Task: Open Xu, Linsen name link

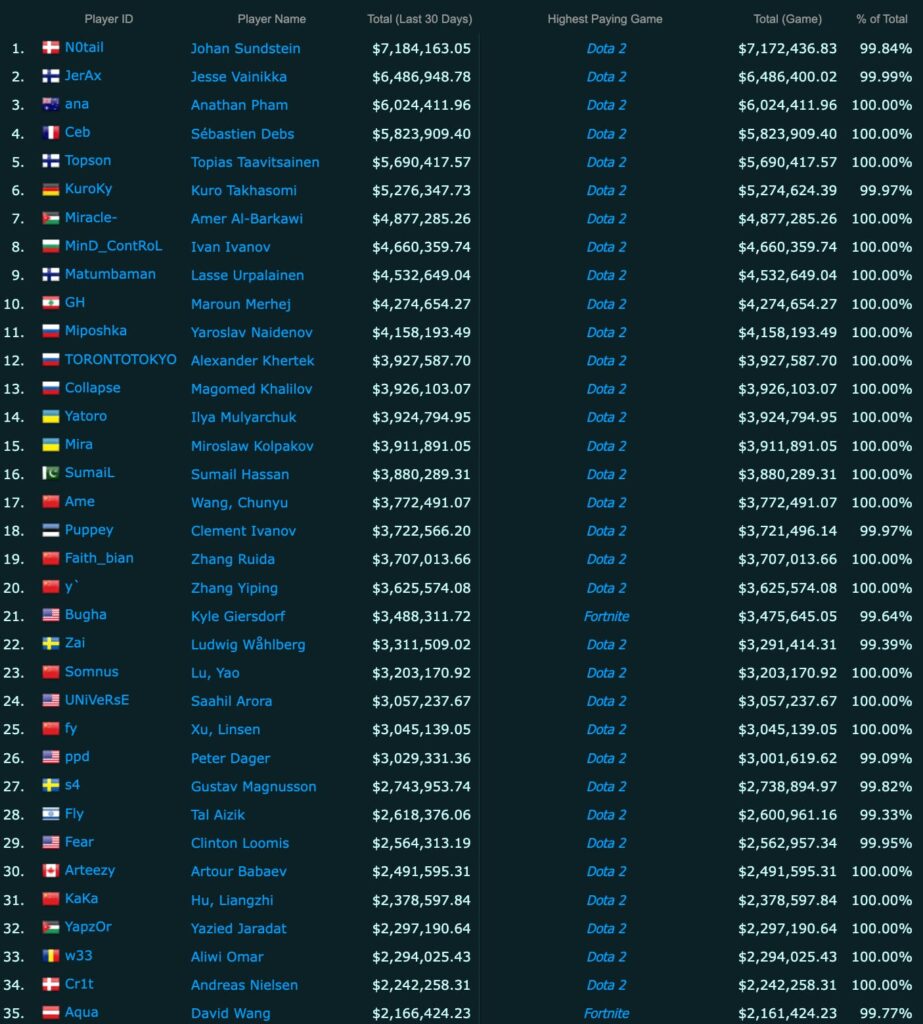Action: [225, 729]
